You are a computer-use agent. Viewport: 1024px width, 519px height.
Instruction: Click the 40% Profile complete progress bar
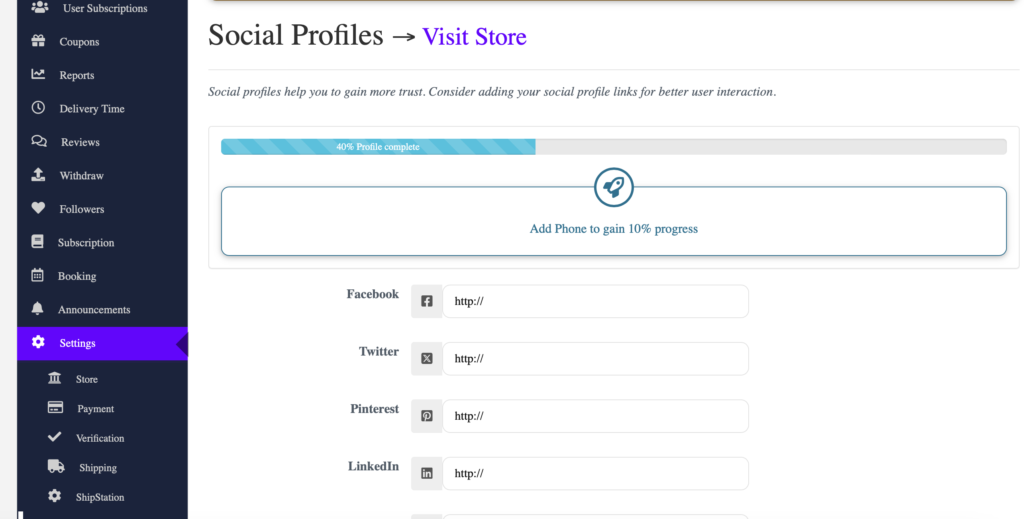pos(613,146)
